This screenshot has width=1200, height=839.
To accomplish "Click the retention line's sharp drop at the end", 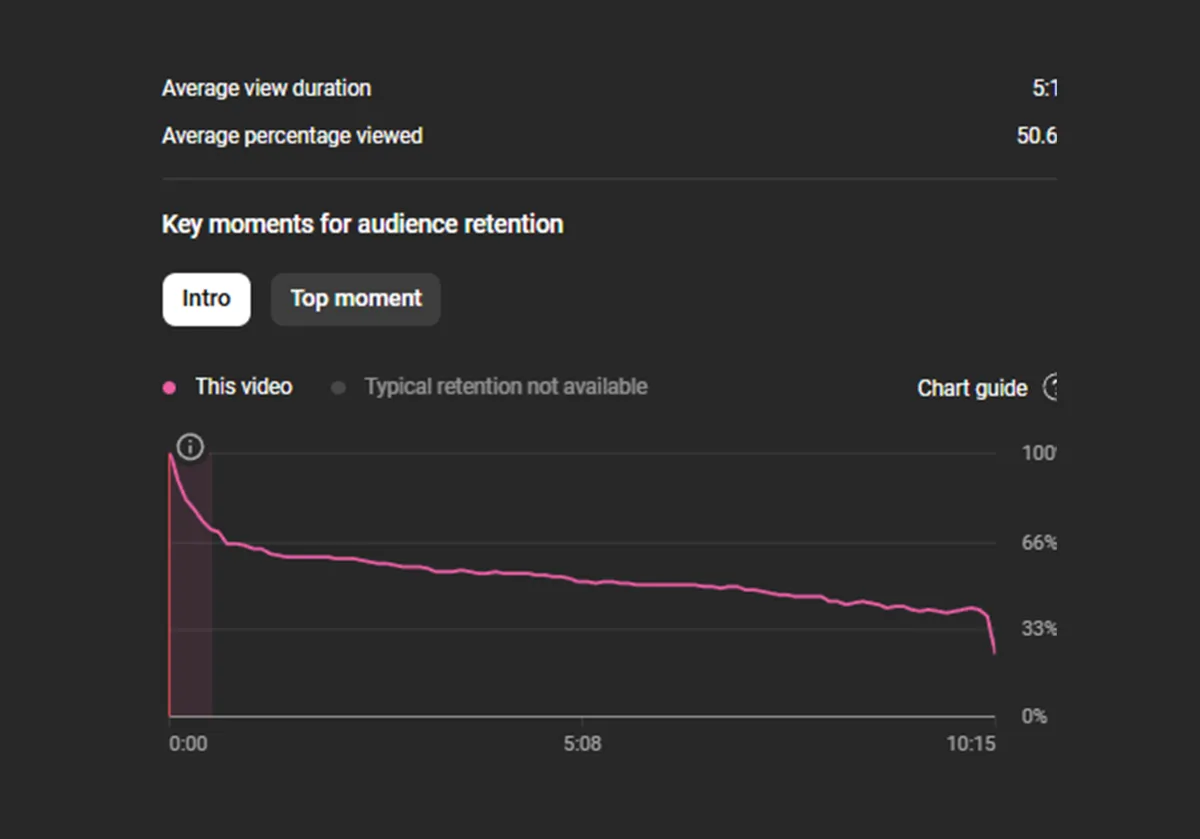I will point(991,633).
